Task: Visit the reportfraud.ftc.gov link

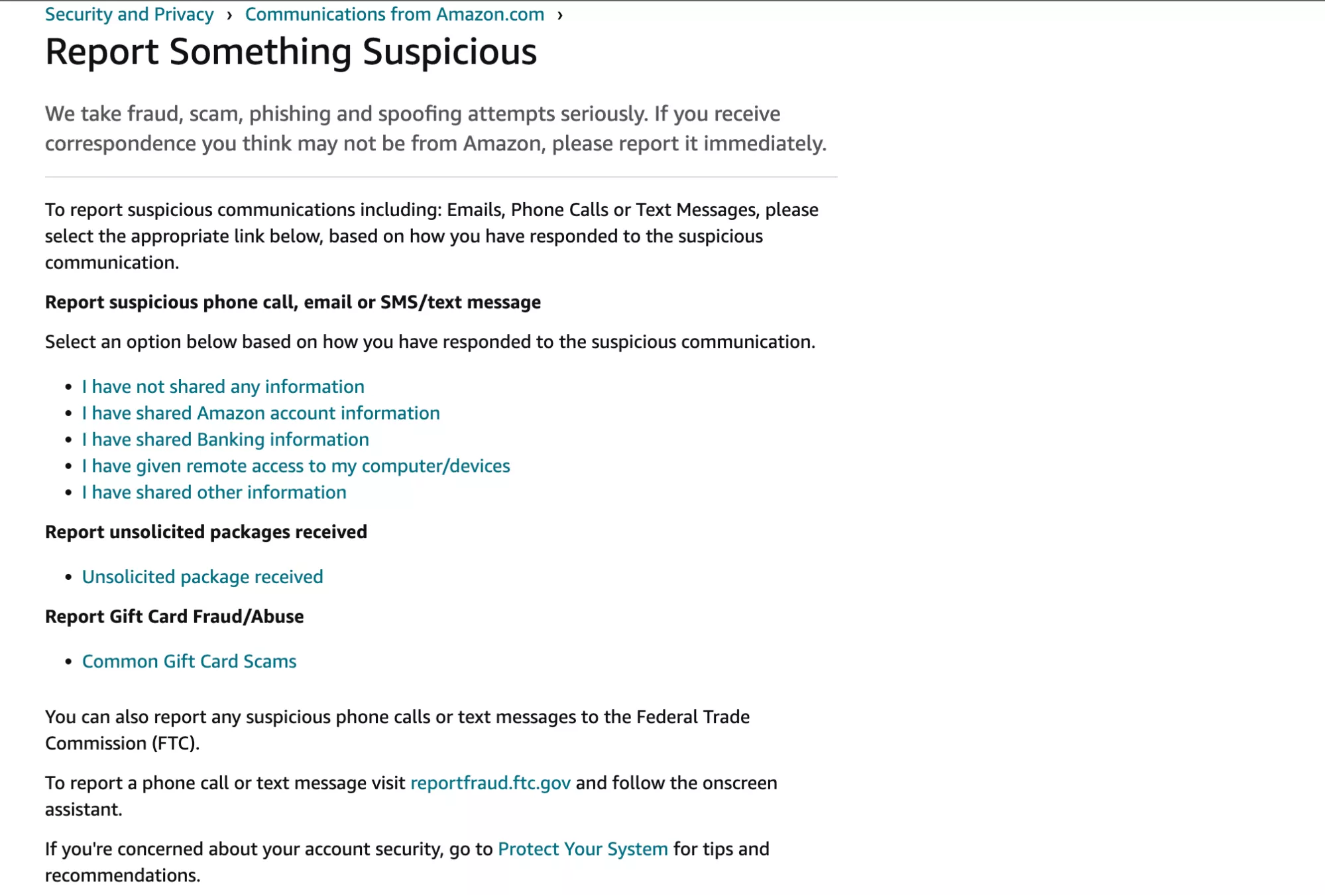Action: pos(490,783)
